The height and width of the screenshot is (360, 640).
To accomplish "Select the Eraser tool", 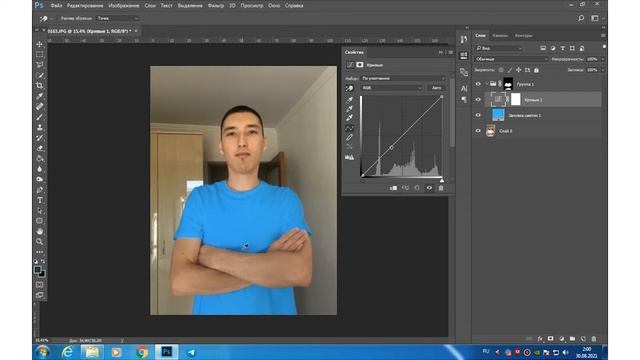I will (40, 148).
